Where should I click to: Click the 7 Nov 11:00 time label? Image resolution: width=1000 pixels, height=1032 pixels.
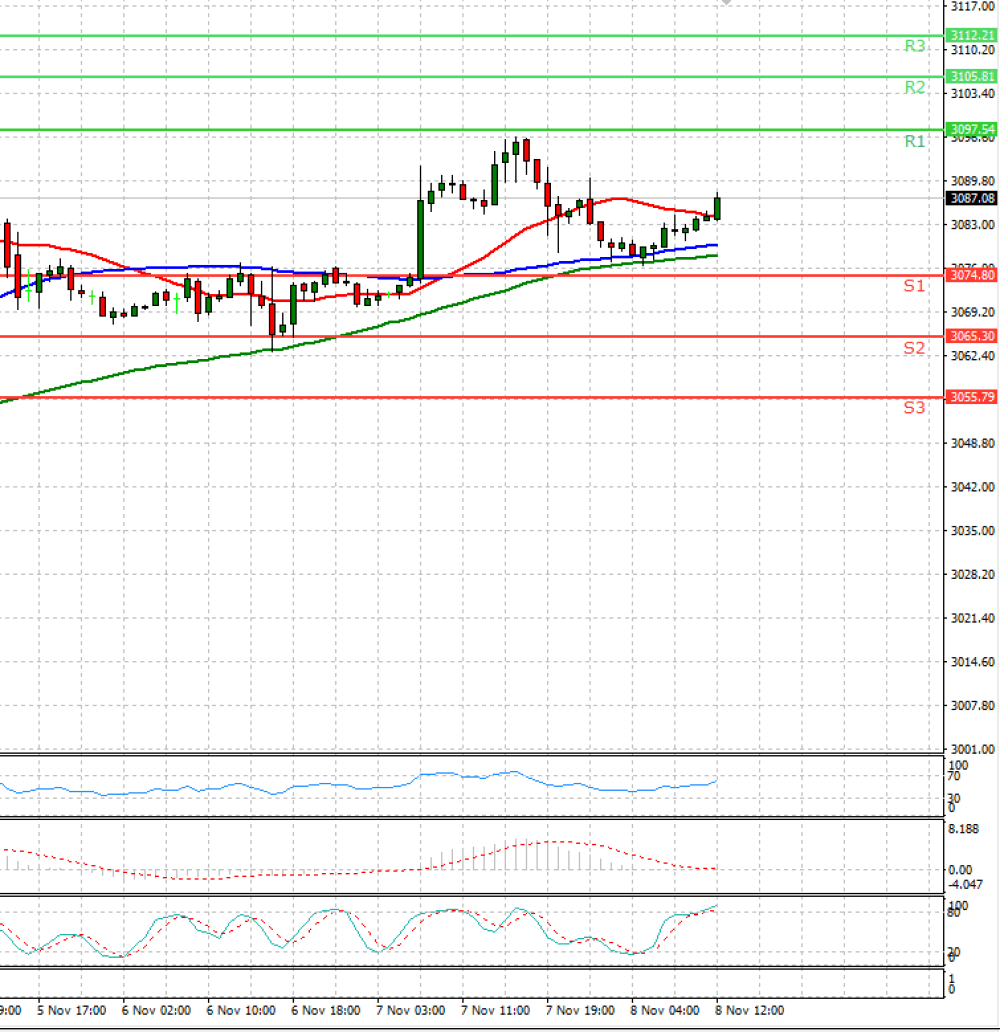496,1010
